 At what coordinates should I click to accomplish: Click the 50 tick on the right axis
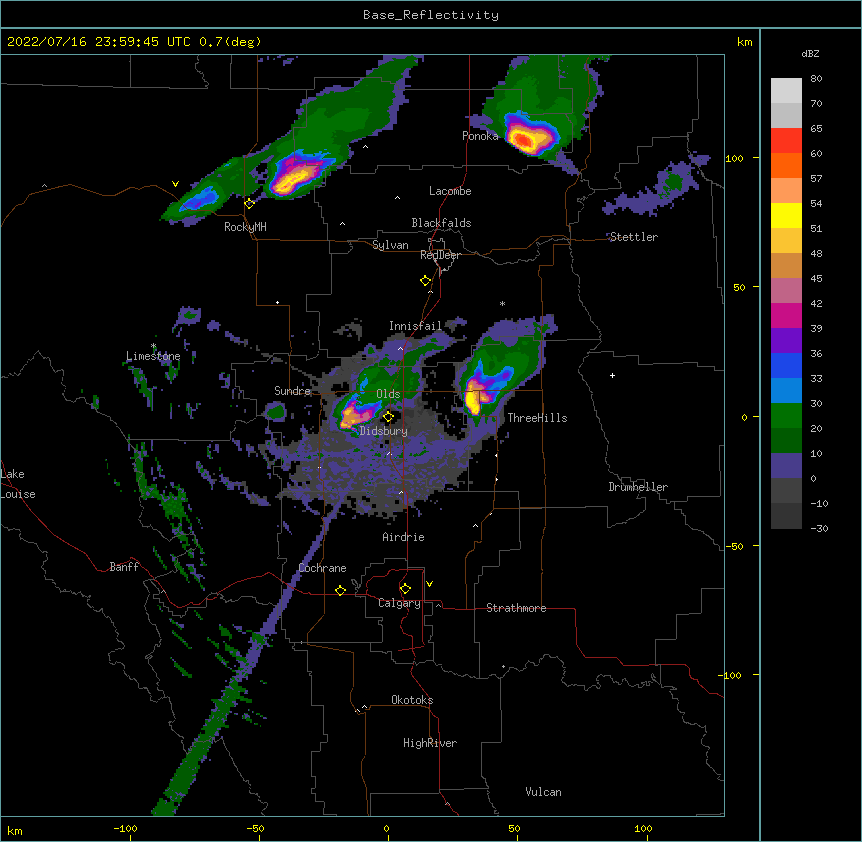739,287
